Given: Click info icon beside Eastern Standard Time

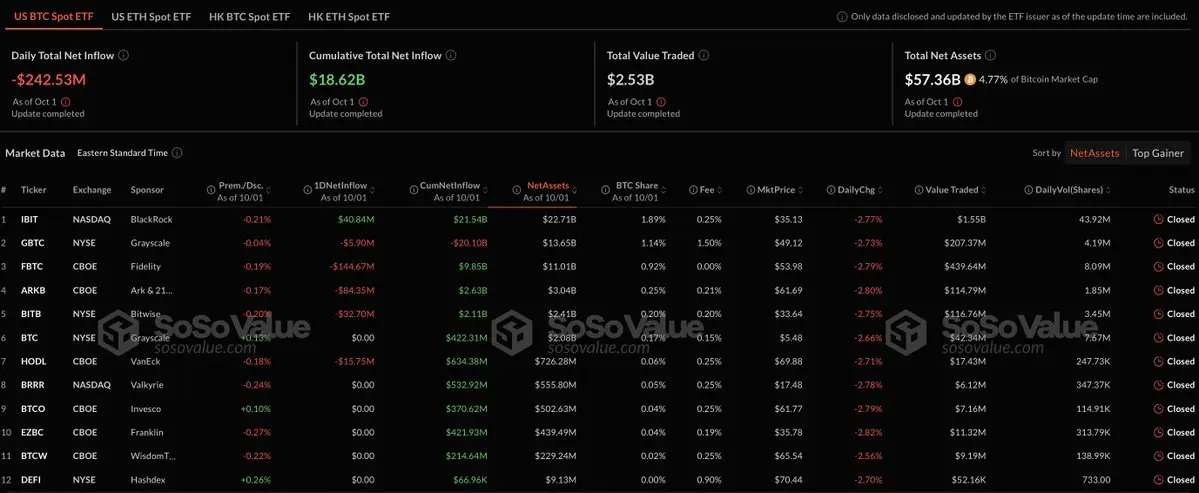Looking at the screenshot, I should (177, 153).
